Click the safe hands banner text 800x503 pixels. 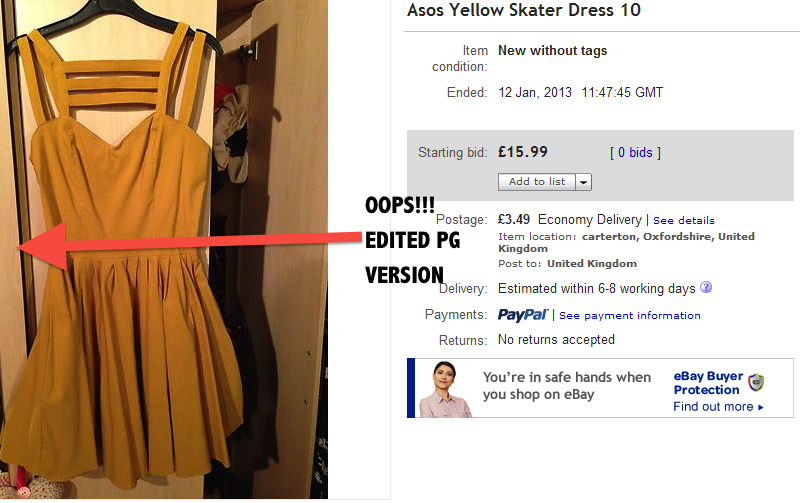pos(567,386)
